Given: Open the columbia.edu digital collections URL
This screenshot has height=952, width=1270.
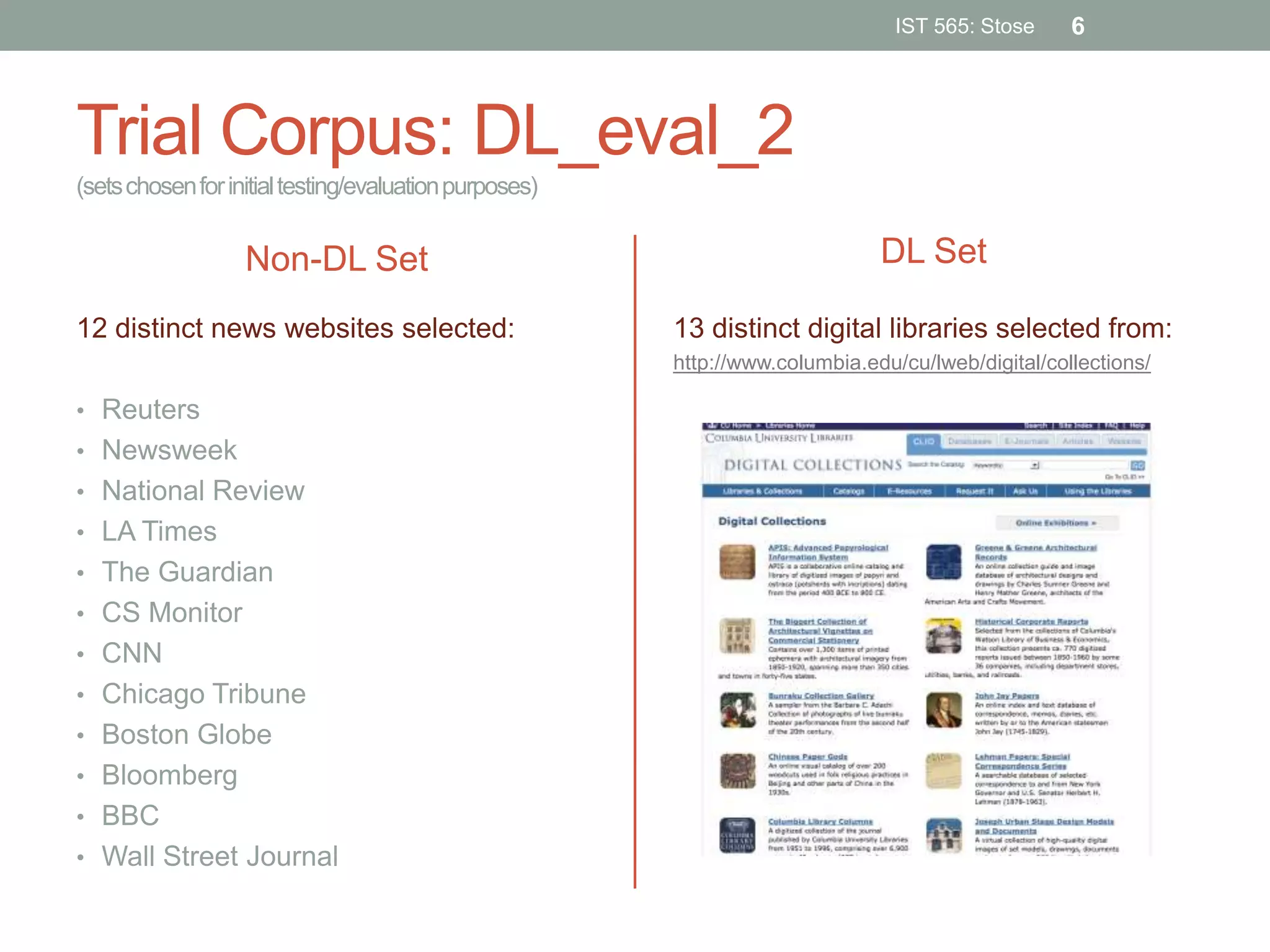Looking at the screenshot, I should (x=912, y=363).
